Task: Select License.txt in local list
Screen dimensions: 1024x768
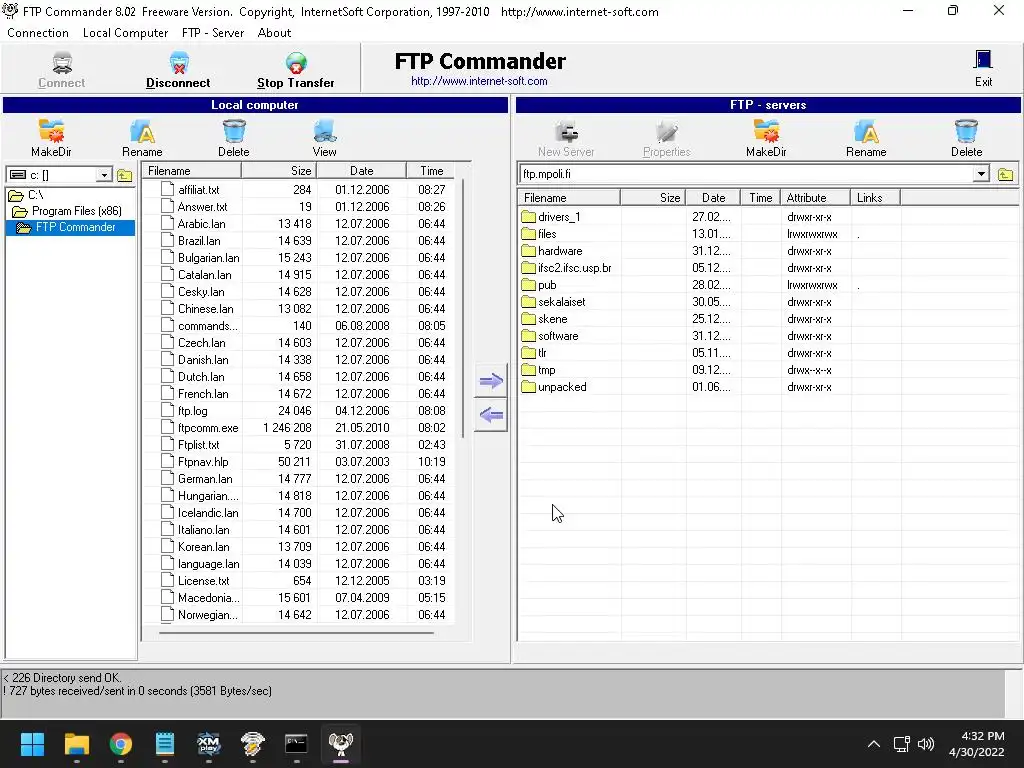Action: 196,581
